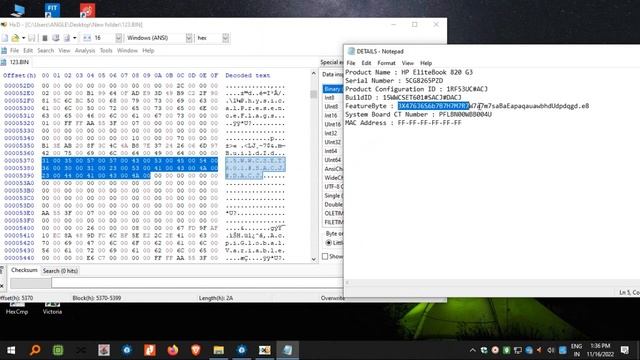The width and height of the screenshot is (640, 360).
Task: Open the notification center icon
Action: 624,350
